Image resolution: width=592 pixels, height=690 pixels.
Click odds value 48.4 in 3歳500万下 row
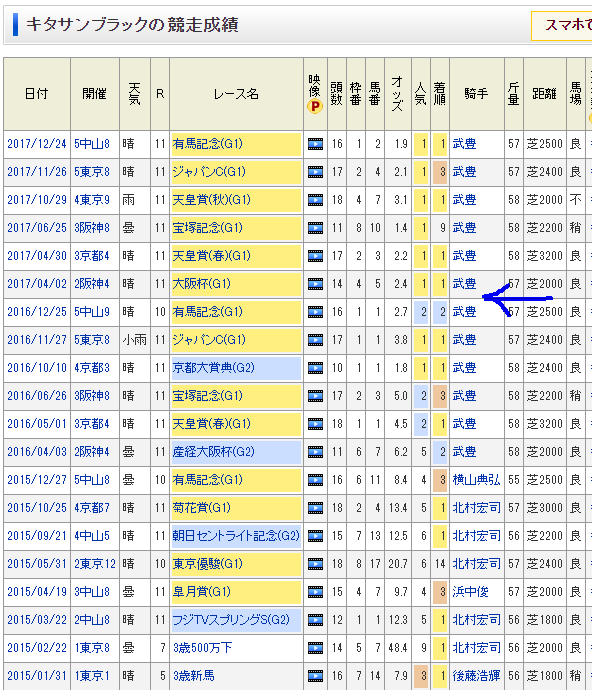click(398, 648)
